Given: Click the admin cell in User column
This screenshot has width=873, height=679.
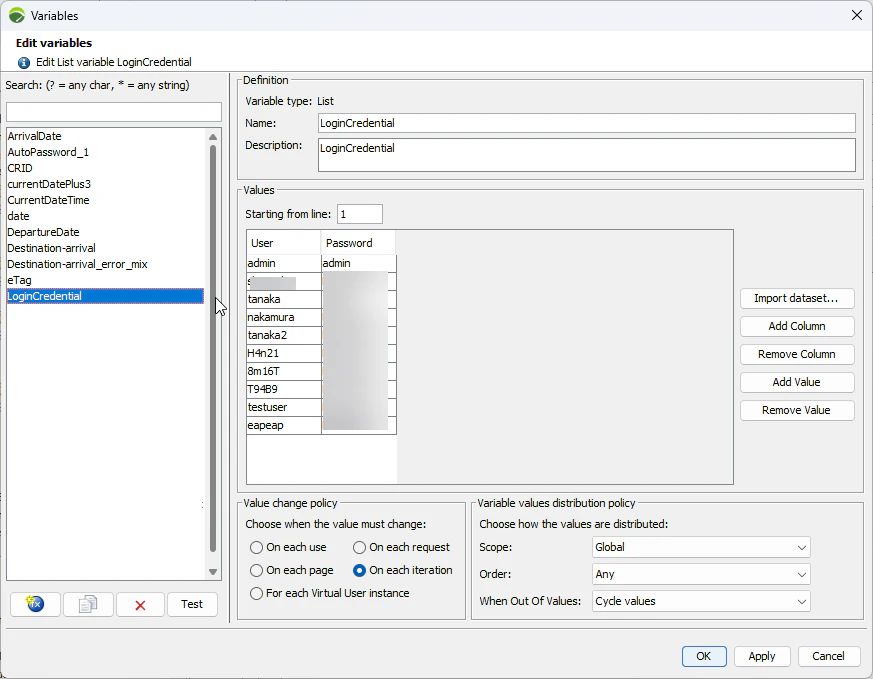Looking at the screenshot, I should (284, 263).
